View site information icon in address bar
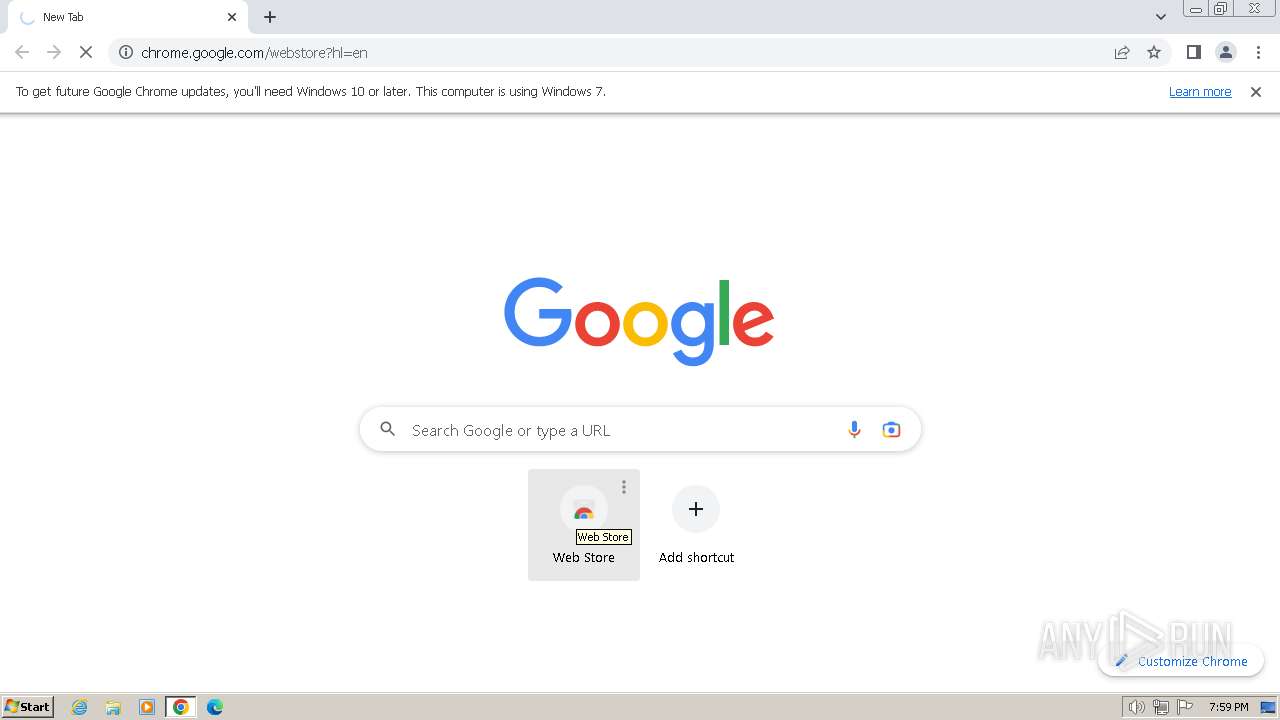The width and height of the screenshot is (1280, 720). tap(126, 52)
